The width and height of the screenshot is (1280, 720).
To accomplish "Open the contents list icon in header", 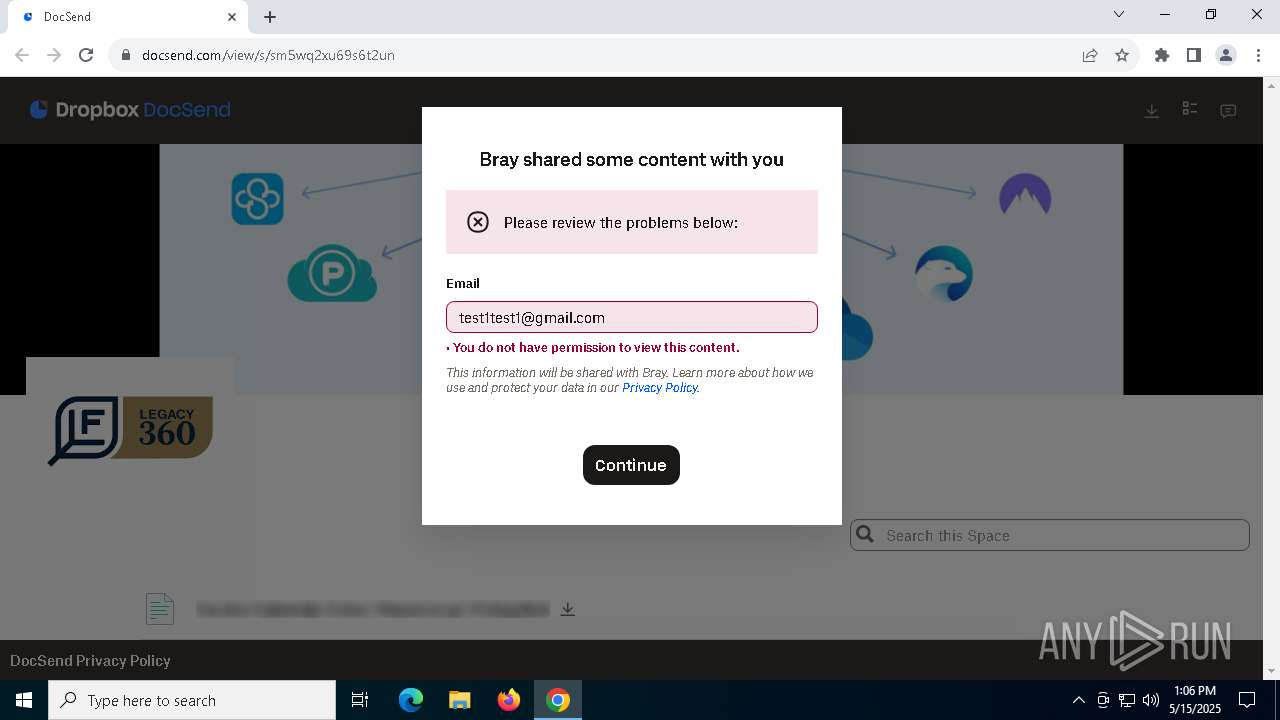I will click(x=1190, y=109).
